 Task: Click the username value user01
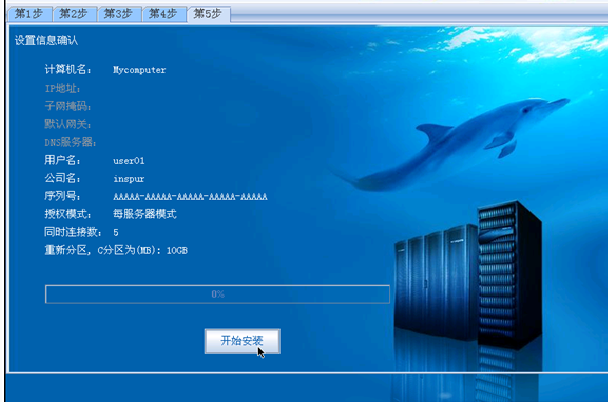[129, 160]
